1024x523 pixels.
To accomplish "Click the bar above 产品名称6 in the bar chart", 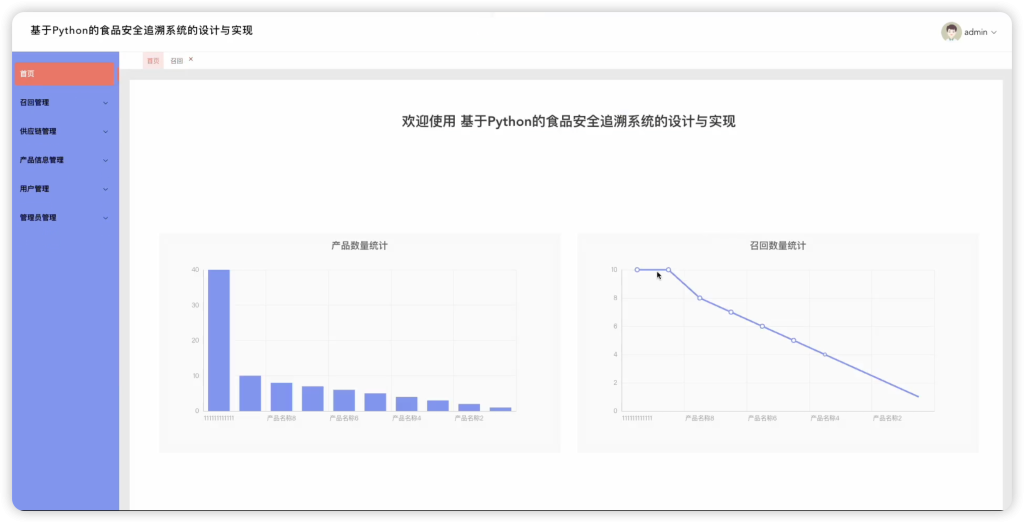I will (x=344, y=400).
